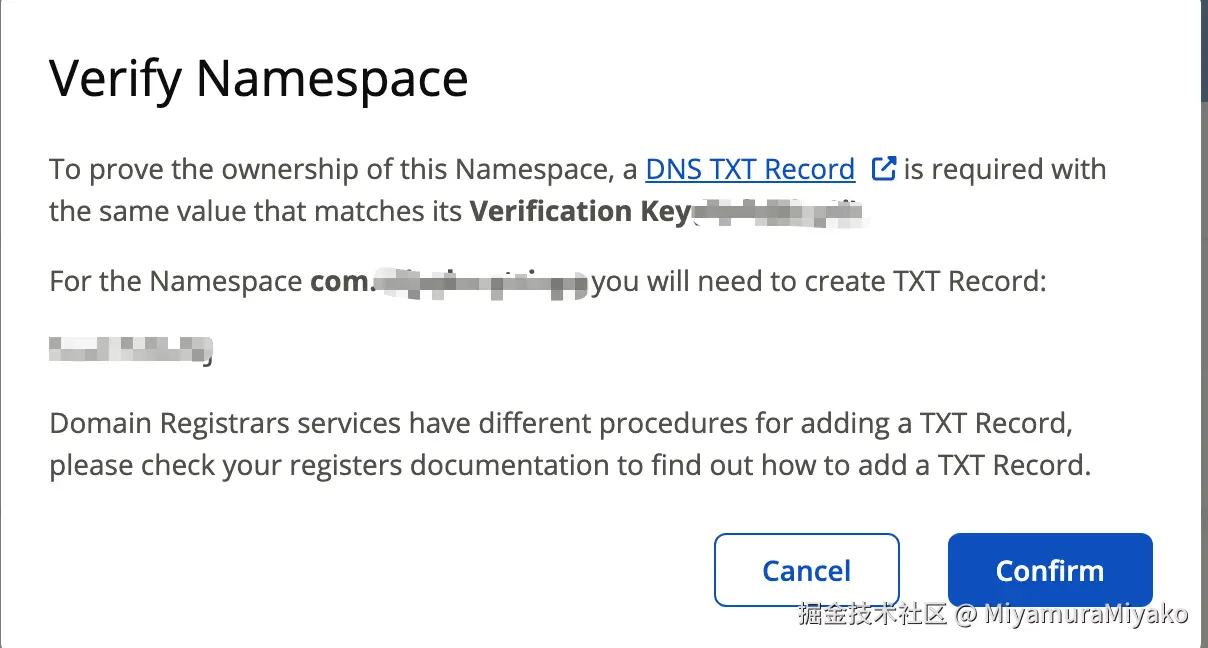
Task: Click the MiyamuraMiyako watermark text
Action: [x=1086, y=614]
